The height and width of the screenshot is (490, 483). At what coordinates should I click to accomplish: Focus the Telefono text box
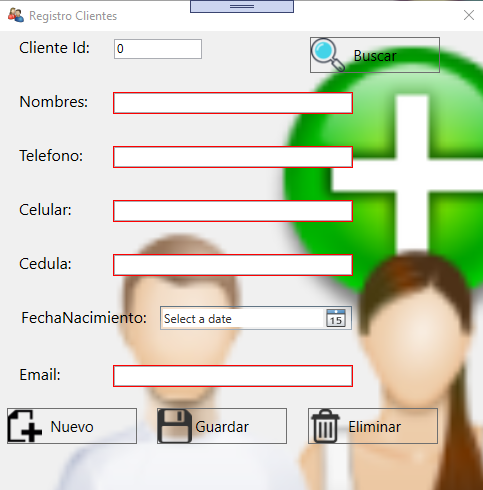point(233,157)
